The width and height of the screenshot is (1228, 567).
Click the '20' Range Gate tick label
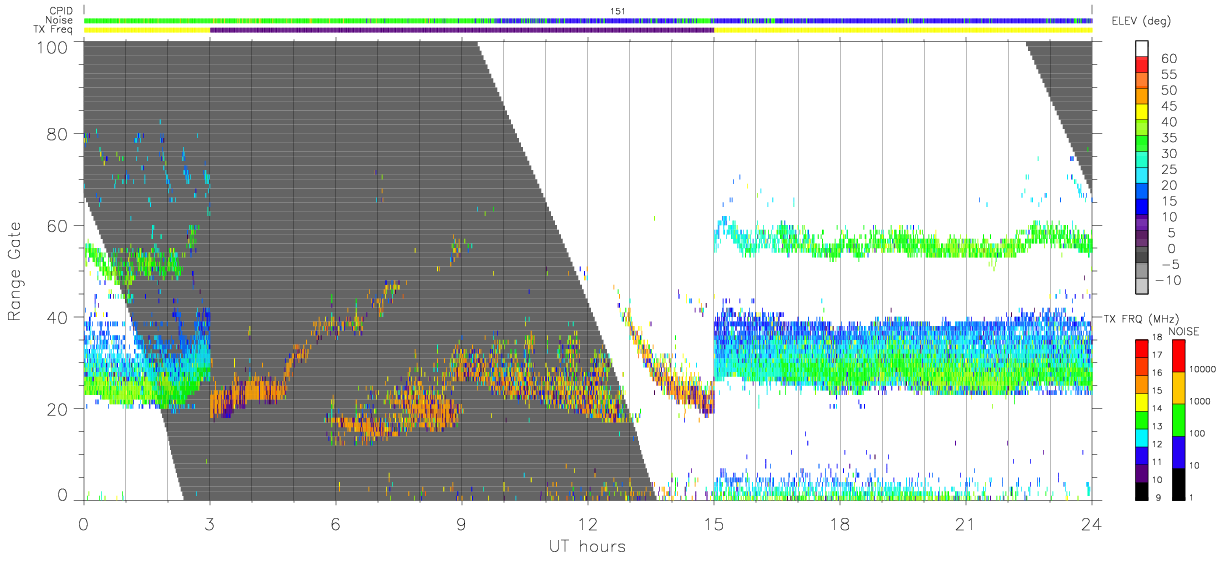tap(57, 408)
